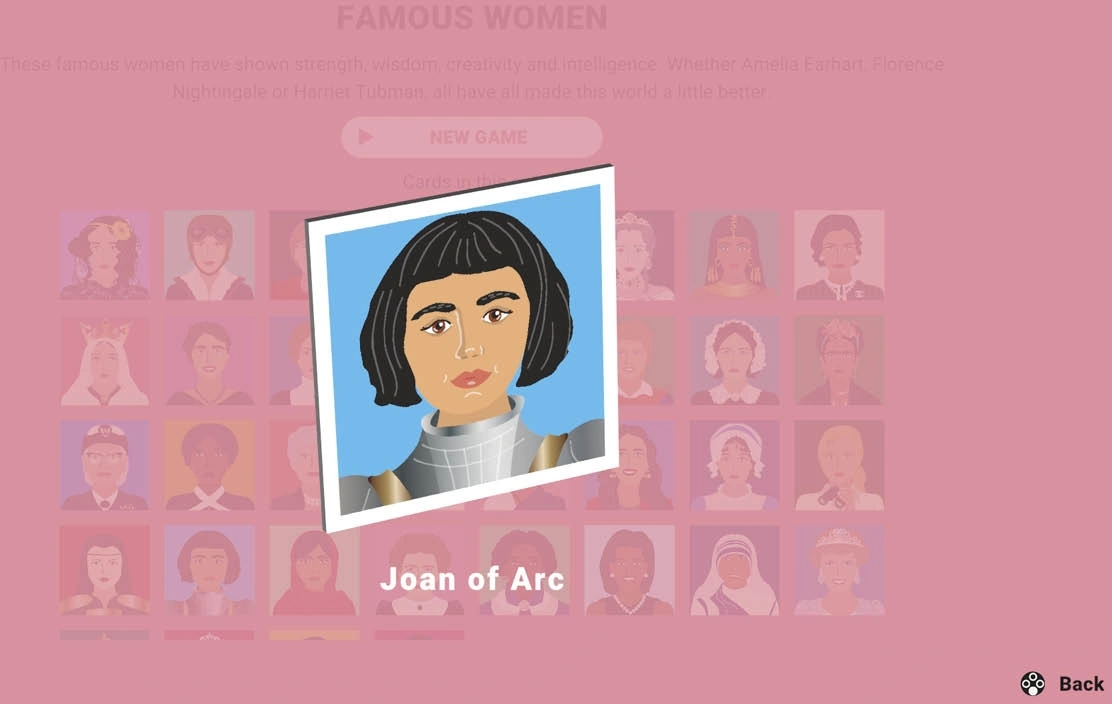Viewport: 1112px width, 704px height.
Task: Select the white lace bonnet portrait card
Action: pos(734,360)
